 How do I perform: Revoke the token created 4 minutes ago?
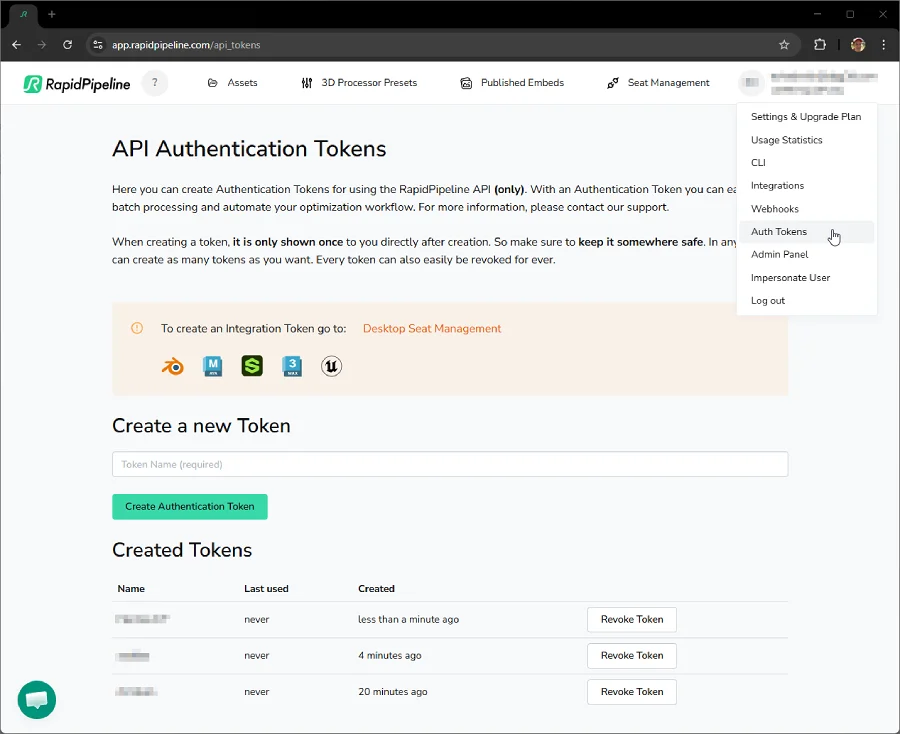[x=631, y=655]
